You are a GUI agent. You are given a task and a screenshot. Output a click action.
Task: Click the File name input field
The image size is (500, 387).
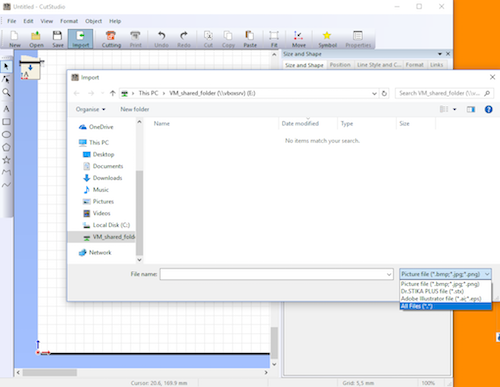276,274
